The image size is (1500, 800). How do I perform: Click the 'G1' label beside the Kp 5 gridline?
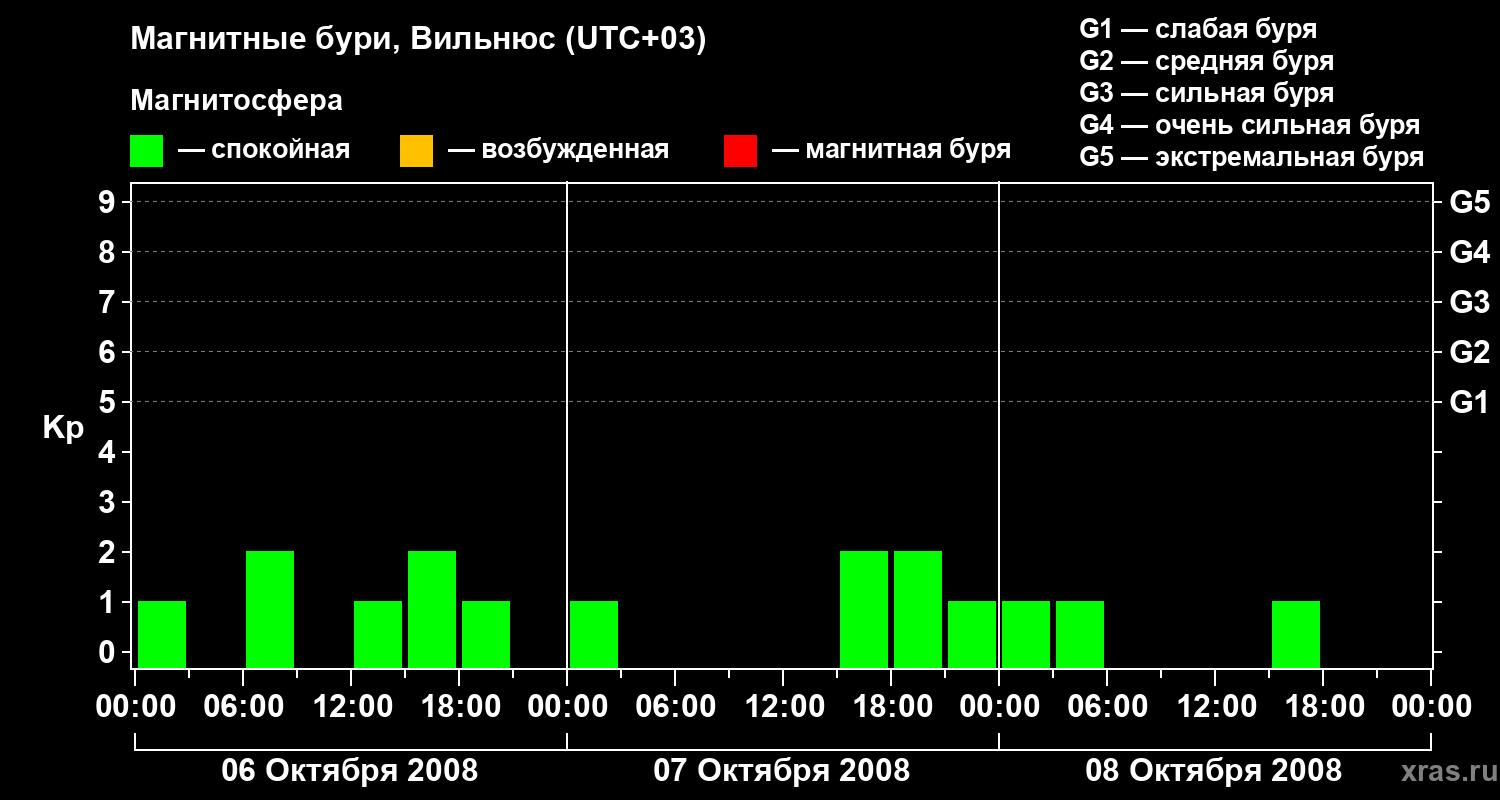pyautogui.click(x=1469, y=402)
